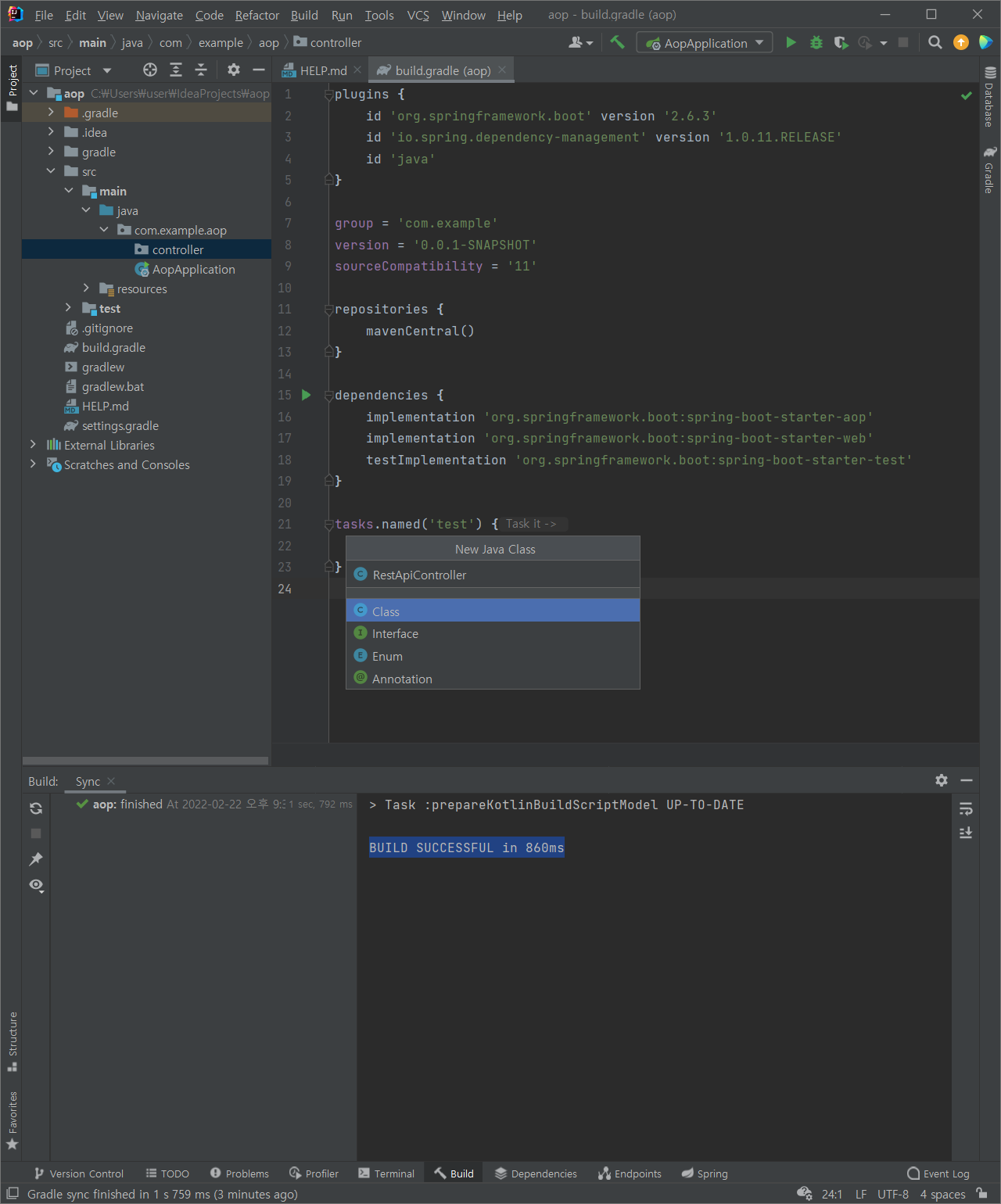Toggle view options eye icon in Build panel

[x=36, y=885]
